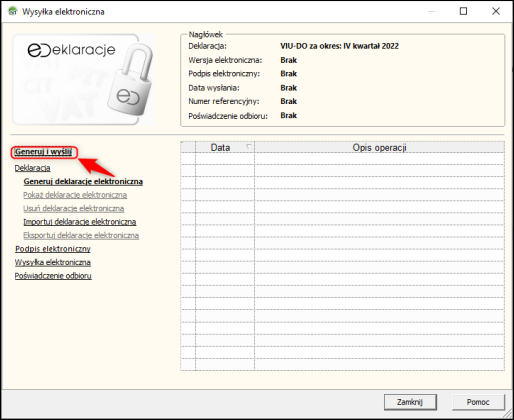Select Generuj deklarację elektroniczną

(x=83, y=182)
